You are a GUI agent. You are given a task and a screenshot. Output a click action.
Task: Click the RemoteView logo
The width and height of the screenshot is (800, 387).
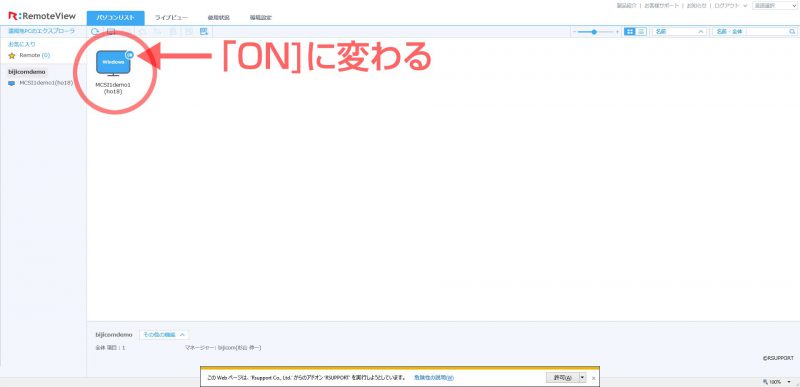click(x=42, y=16)
